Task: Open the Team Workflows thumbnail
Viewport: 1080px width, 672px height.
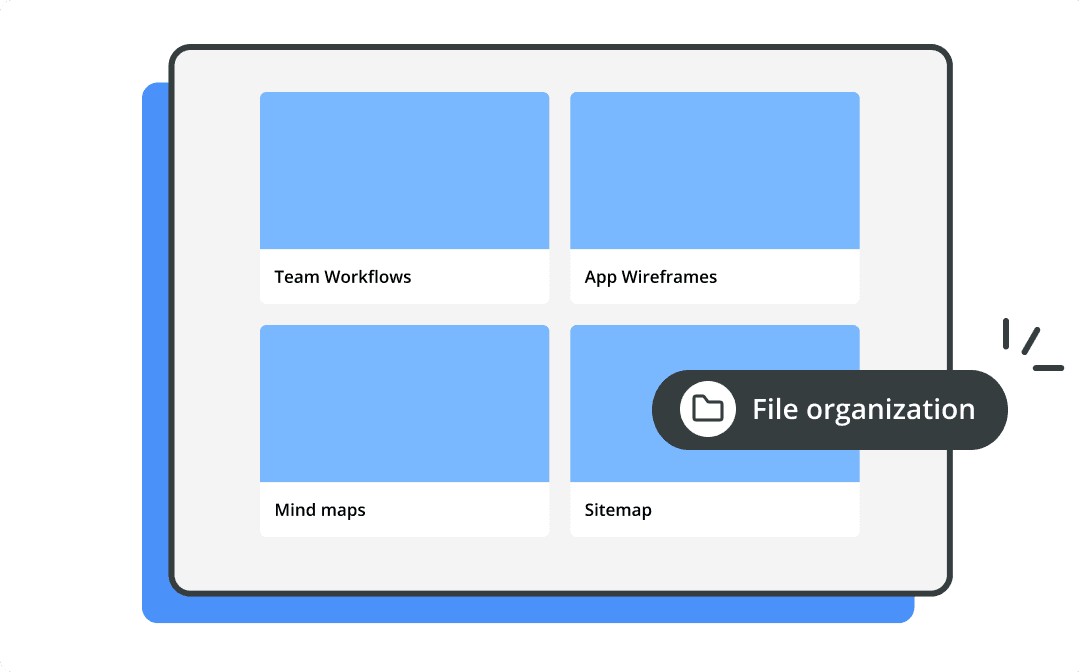Action: click(x=404, y=171)
